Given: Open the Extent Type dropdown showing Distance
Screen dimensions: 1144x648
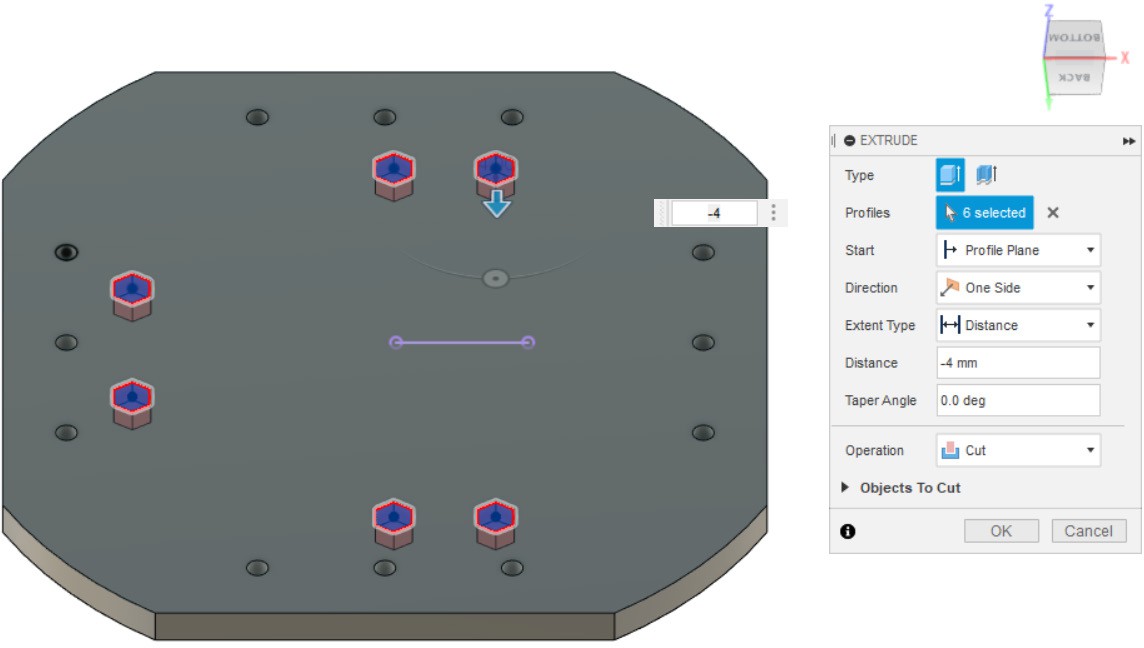Looking at the screenshot, I should coord(1018,325).
